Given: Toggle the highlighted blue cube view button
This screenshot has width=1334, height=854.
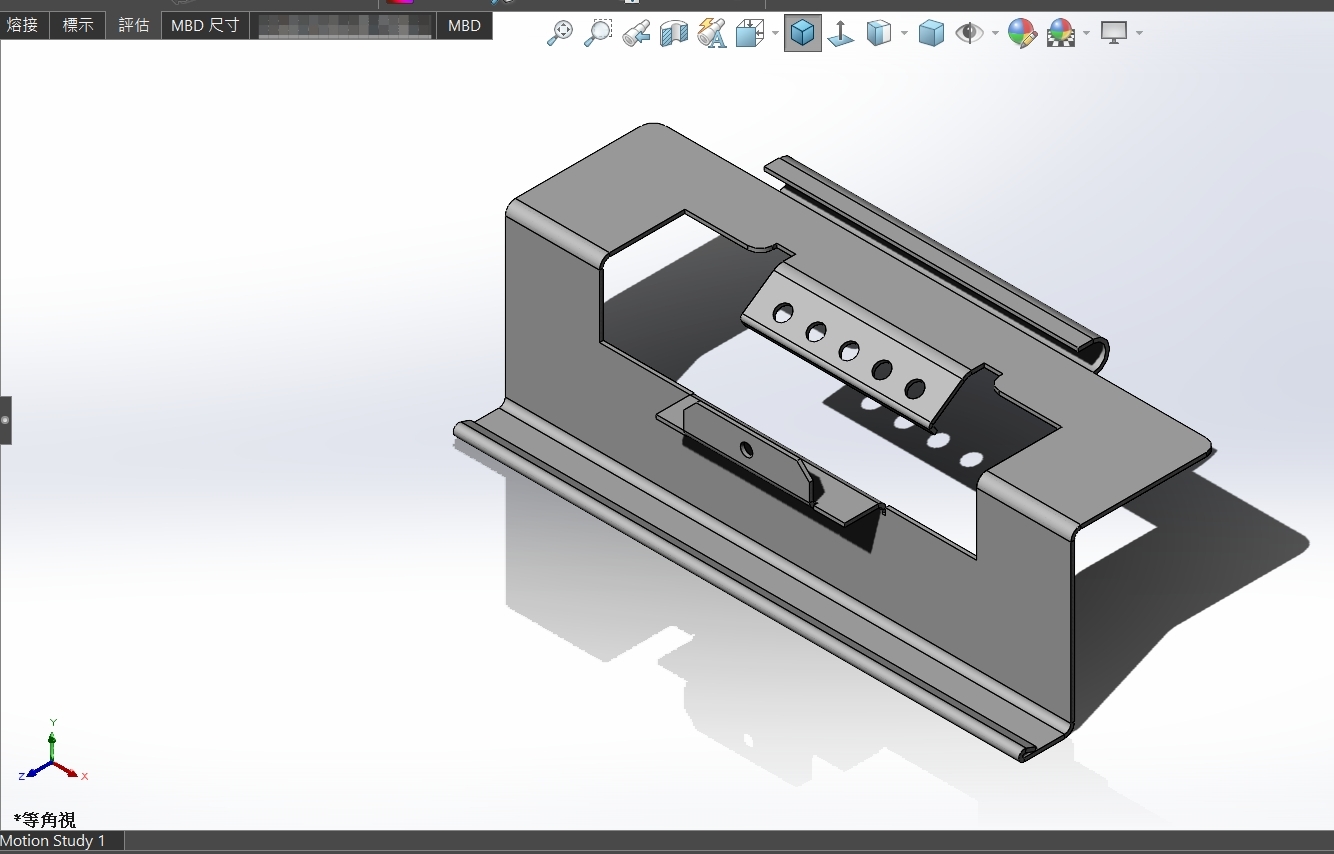Looking at the screenshot, I should [802, 34].
